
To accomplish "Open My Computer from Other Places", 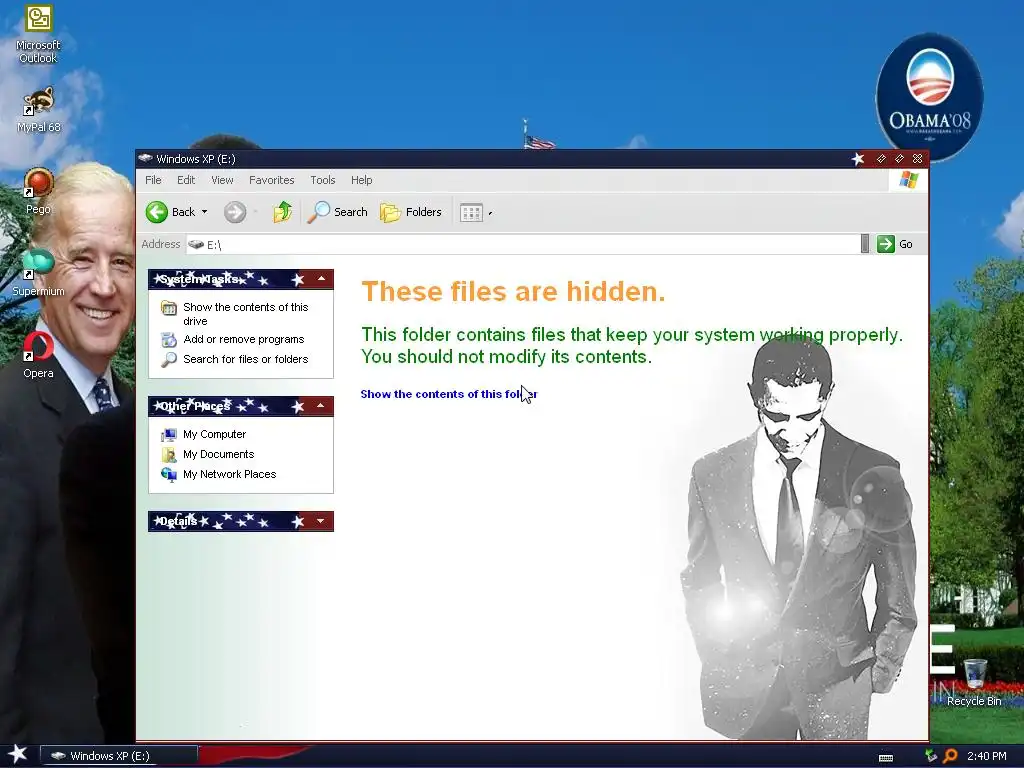I will pos(214,434).
